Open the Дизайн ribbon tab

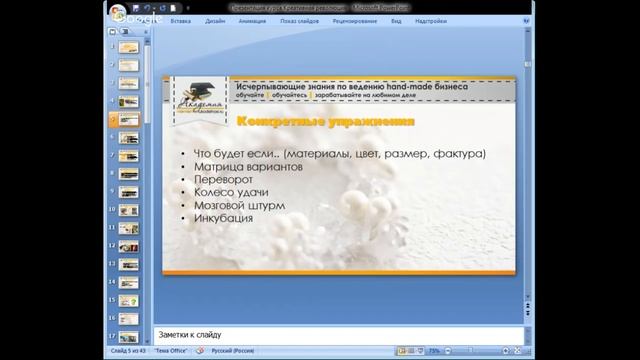pos(215,21)
